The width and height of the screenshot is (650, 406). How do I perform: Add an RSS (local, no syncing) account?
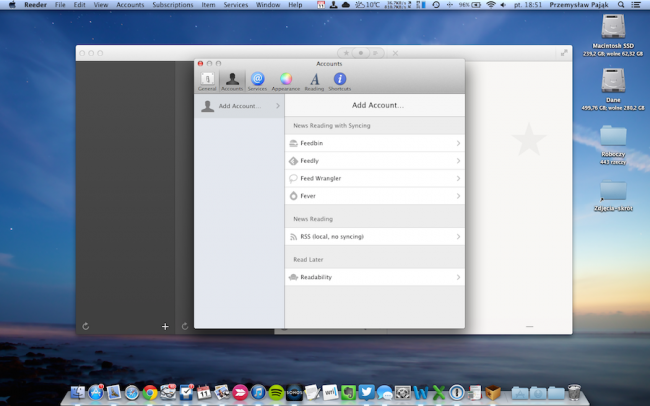pos(375,236)
